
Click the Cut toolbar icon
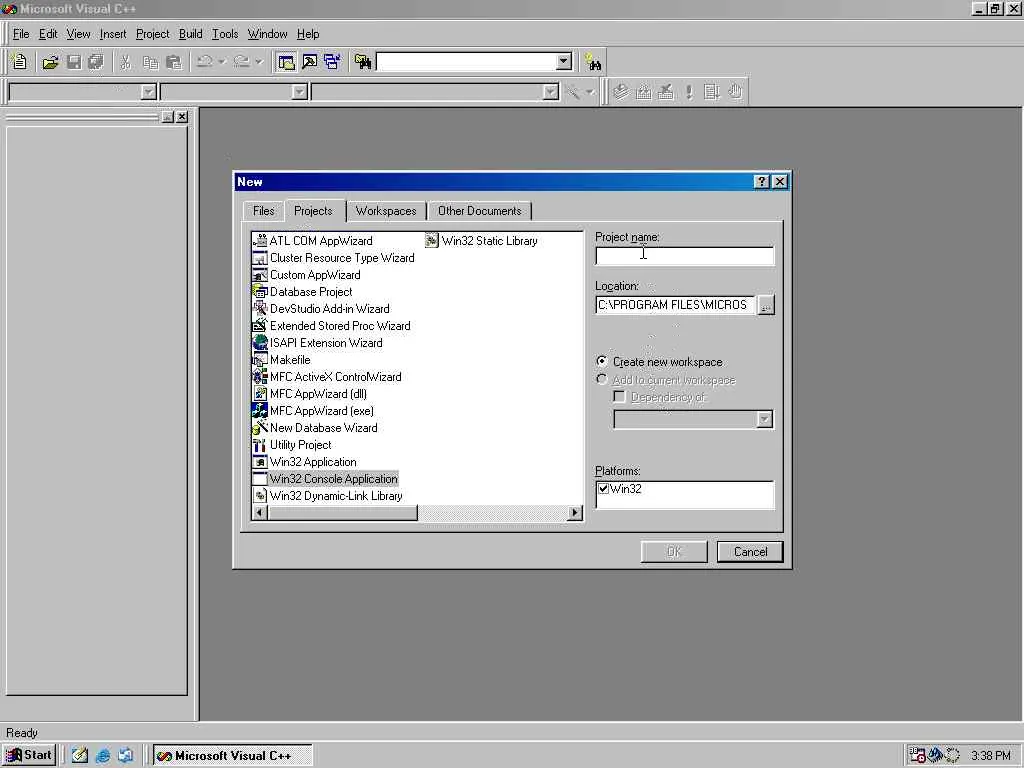click(125, 62)
